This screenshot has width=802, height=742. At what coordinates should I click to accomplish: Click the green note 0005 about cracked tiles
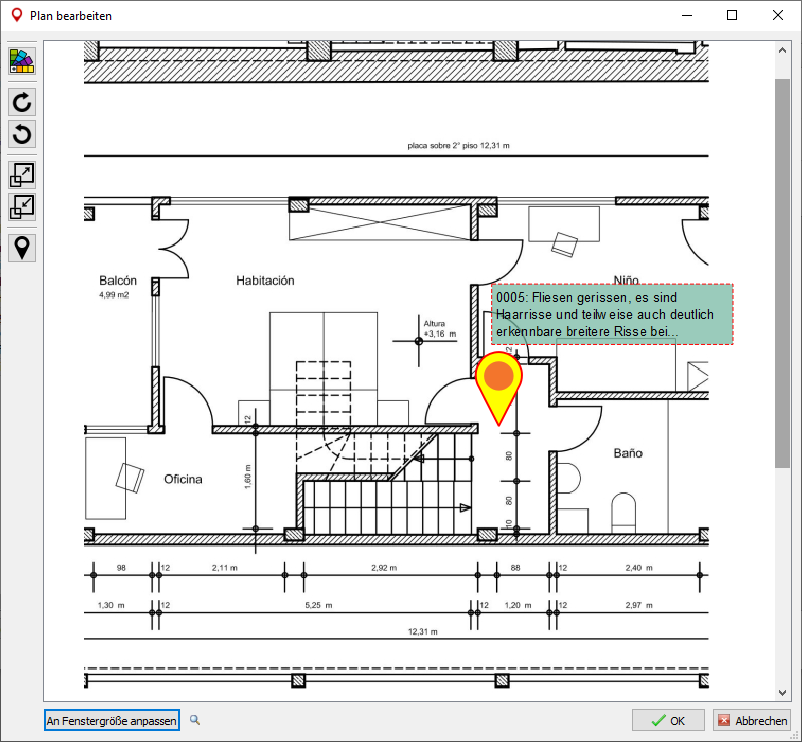pyautogui.click(x=612, y=314)
